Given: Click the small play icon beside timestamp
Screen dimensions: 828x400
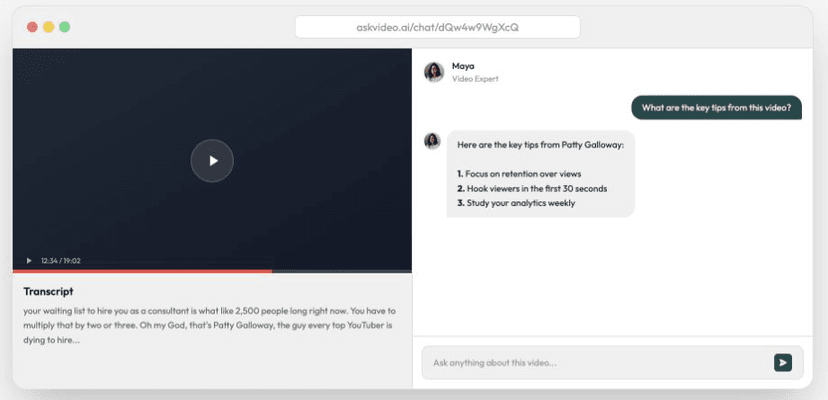Looking at the screenshot, I should [x=29, y=261].
